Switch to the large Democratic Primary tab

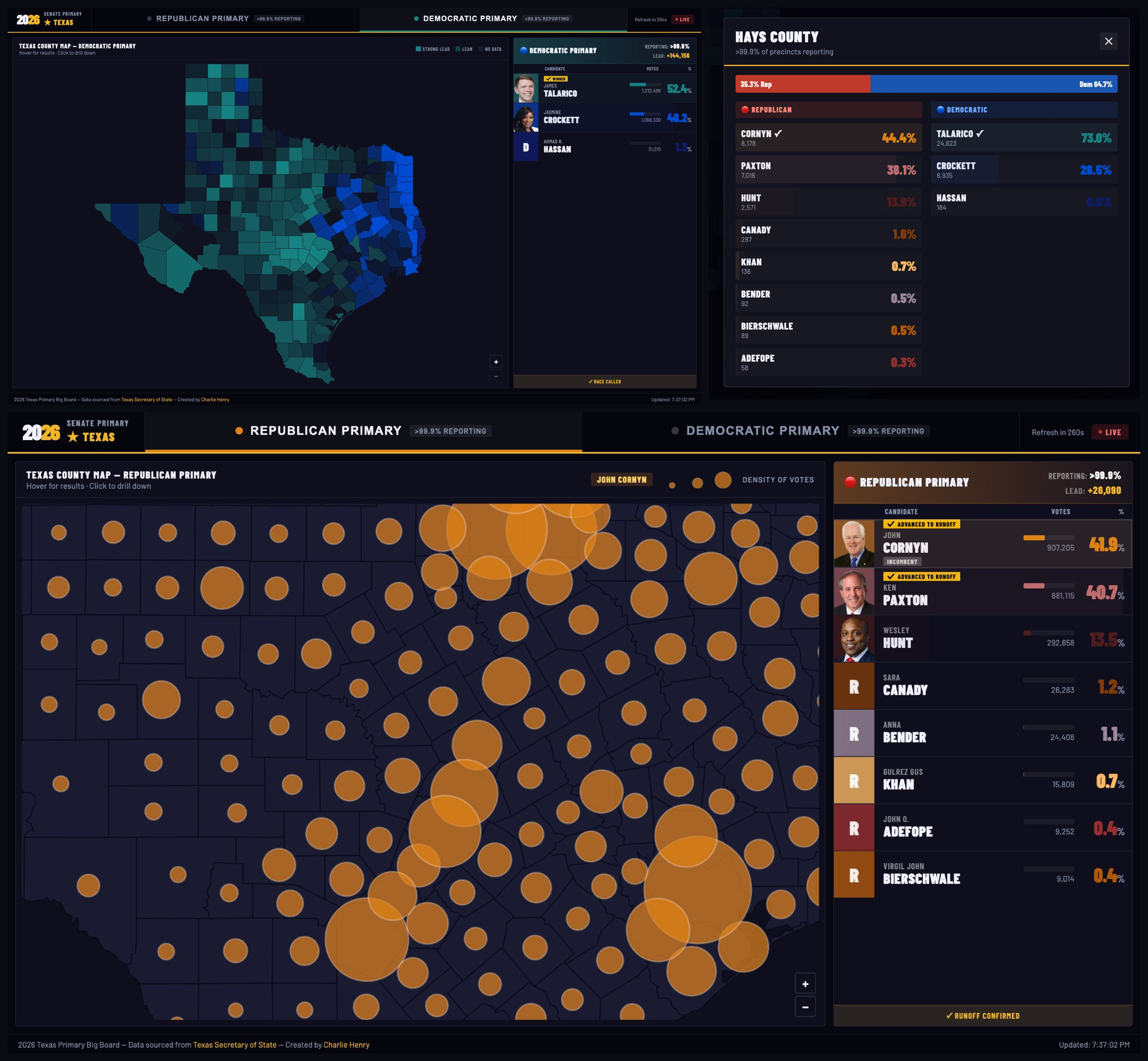[762, 431]
